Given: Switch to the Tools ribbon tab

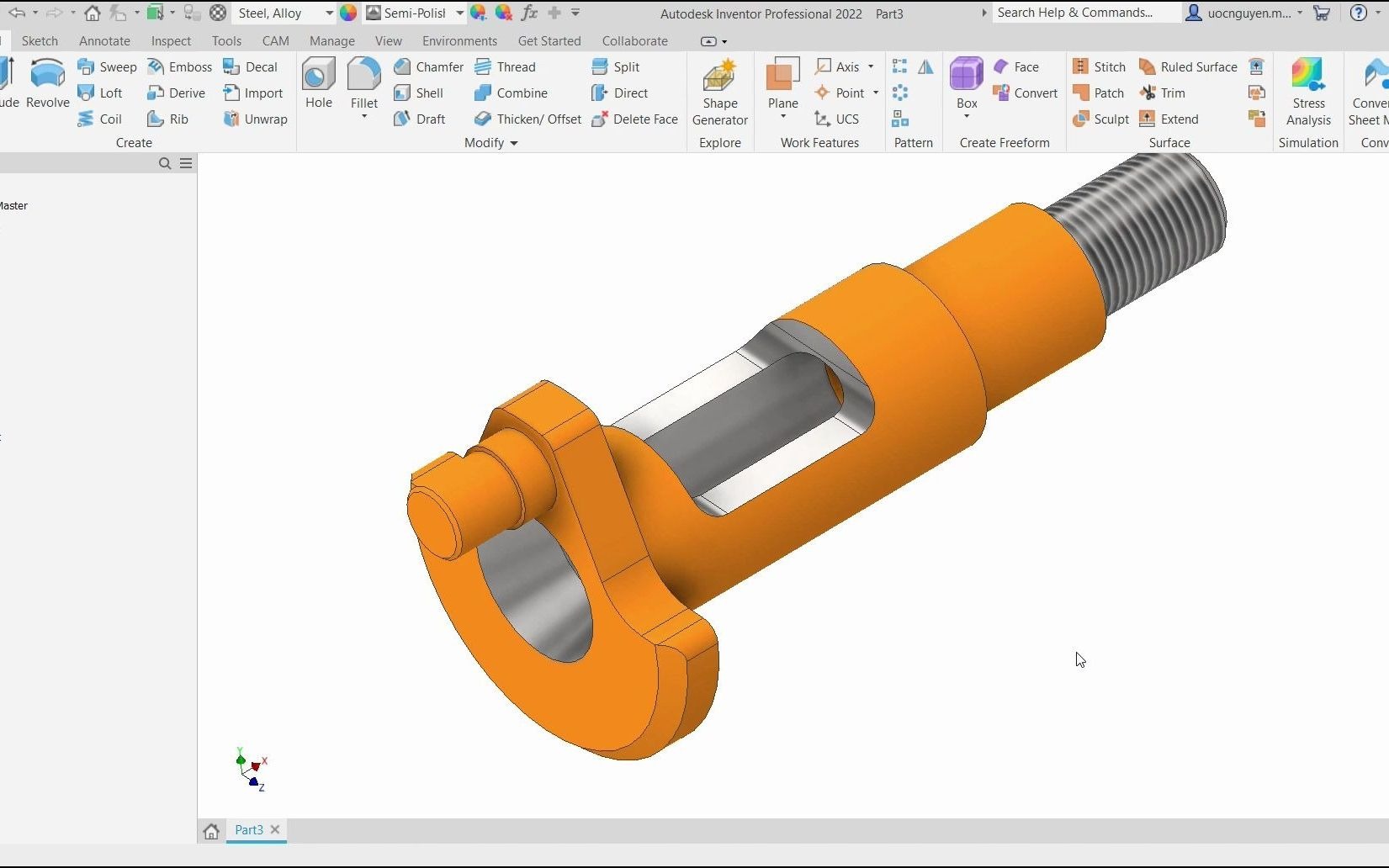Looking at the screenshot, I should click(x=225, y=40).
